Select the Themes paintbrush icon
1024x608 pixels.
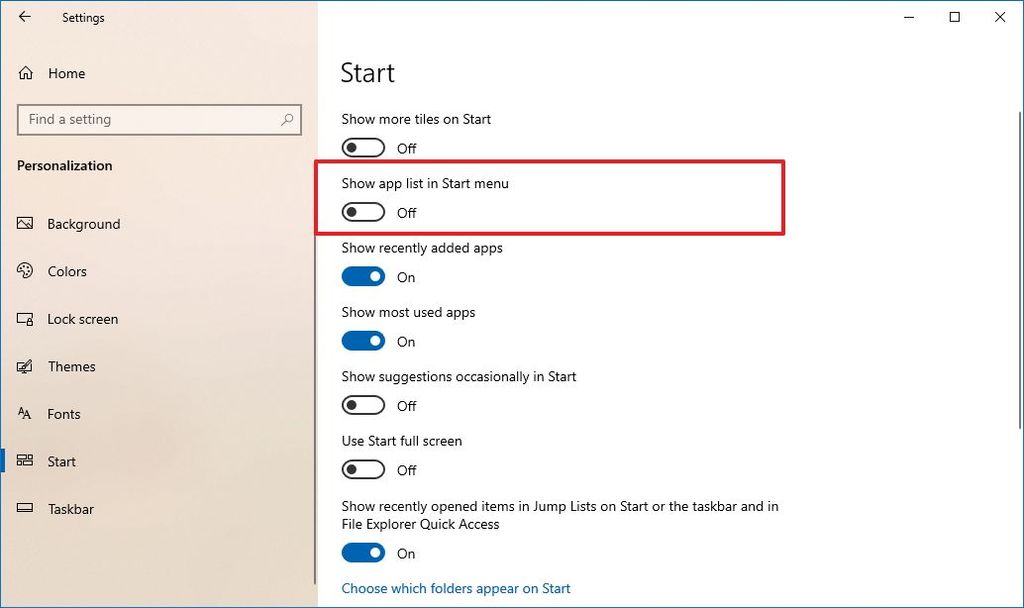(x=24, y=366)
